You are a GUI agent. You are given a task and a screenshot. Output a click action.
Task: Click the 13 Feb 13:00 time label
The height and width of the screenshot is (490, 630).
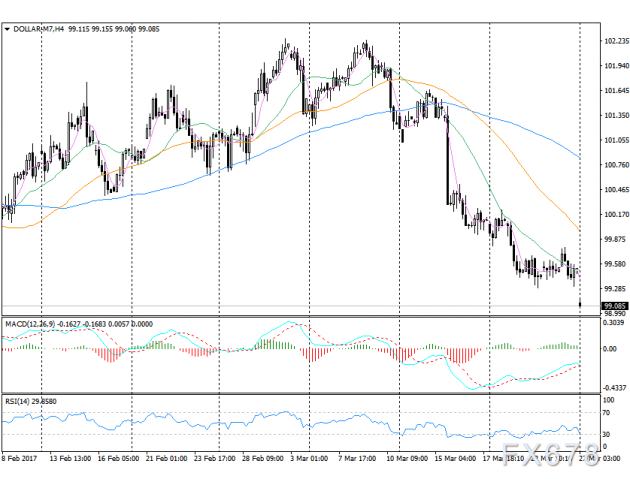(70, 458)
